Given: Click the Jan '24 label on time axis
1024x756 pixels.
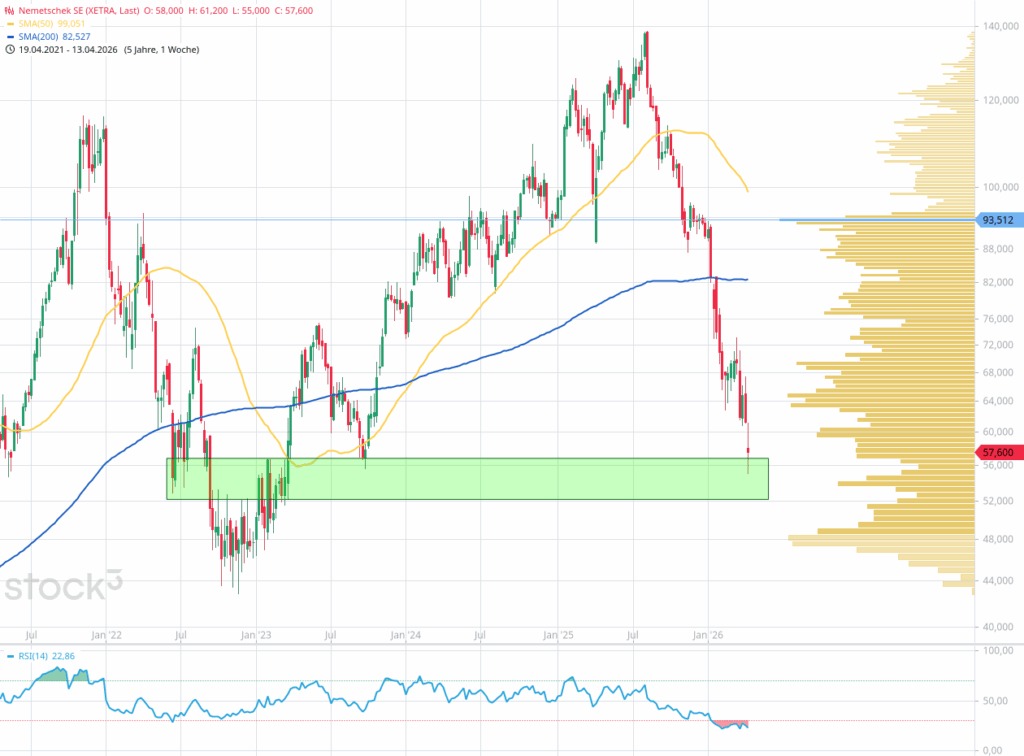Looking at the screenshot, I should [404, 634].
